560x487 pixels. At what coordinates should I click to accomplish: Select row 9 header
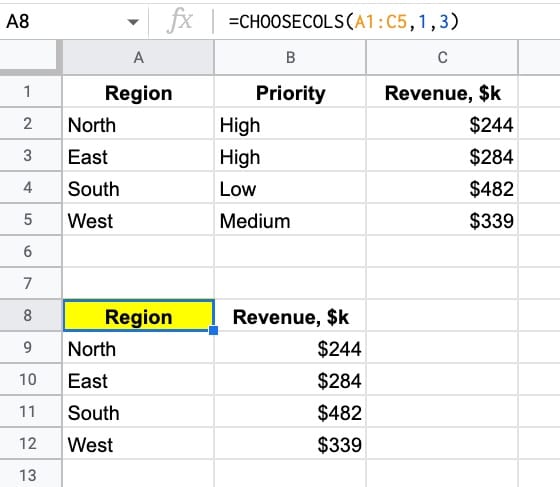[x=31, y=347]
